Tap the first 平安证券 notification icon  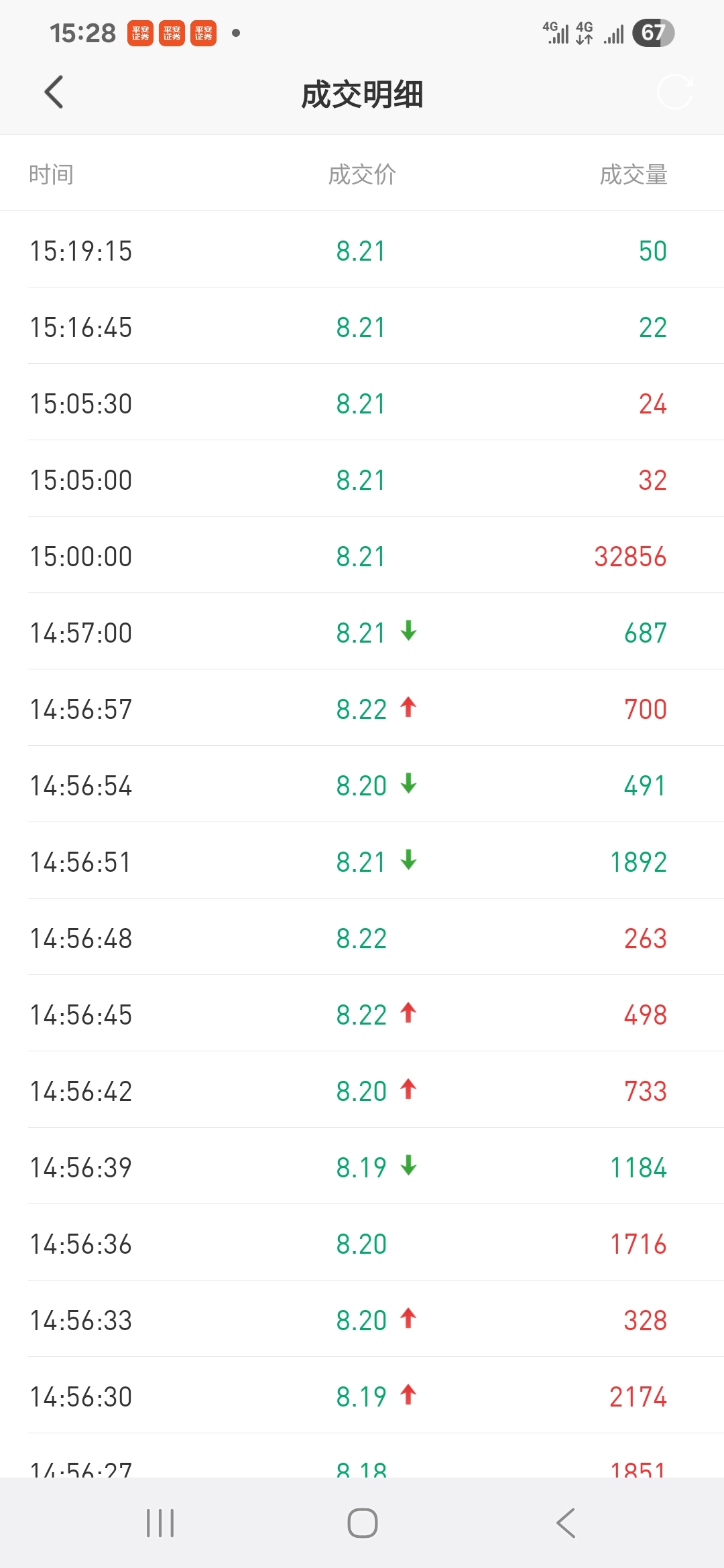pyautogui.click(x=140, y=33)
